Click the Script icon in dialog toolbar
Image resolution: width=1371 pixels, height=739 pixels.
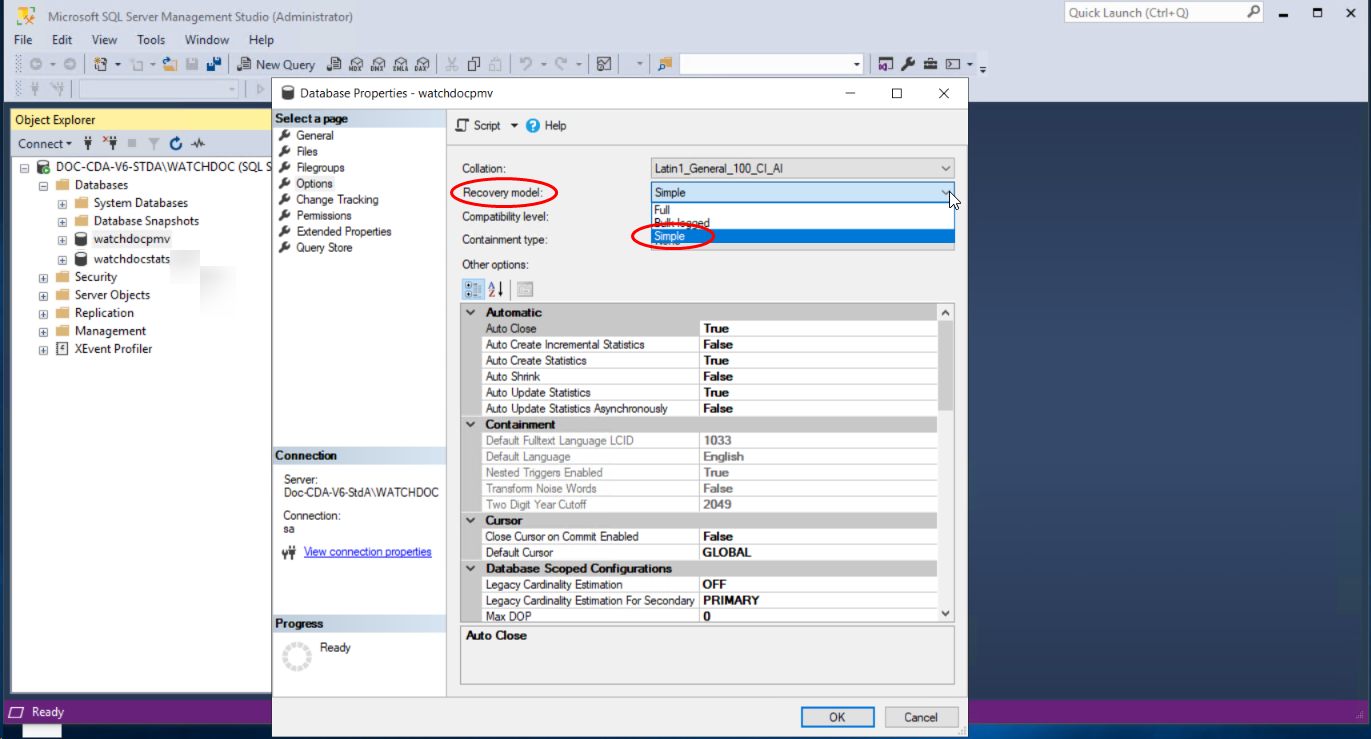[462, 126]
